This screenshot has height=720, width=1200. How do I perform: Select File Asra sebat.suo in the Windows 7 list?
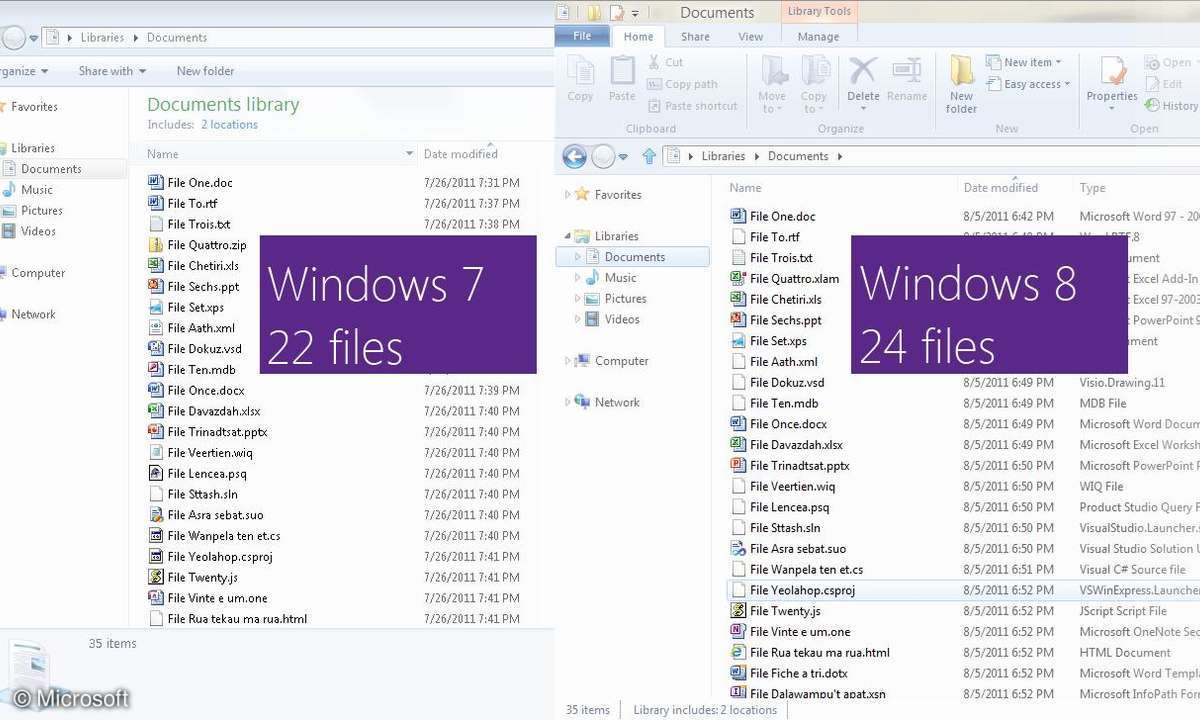click(215, 515)
